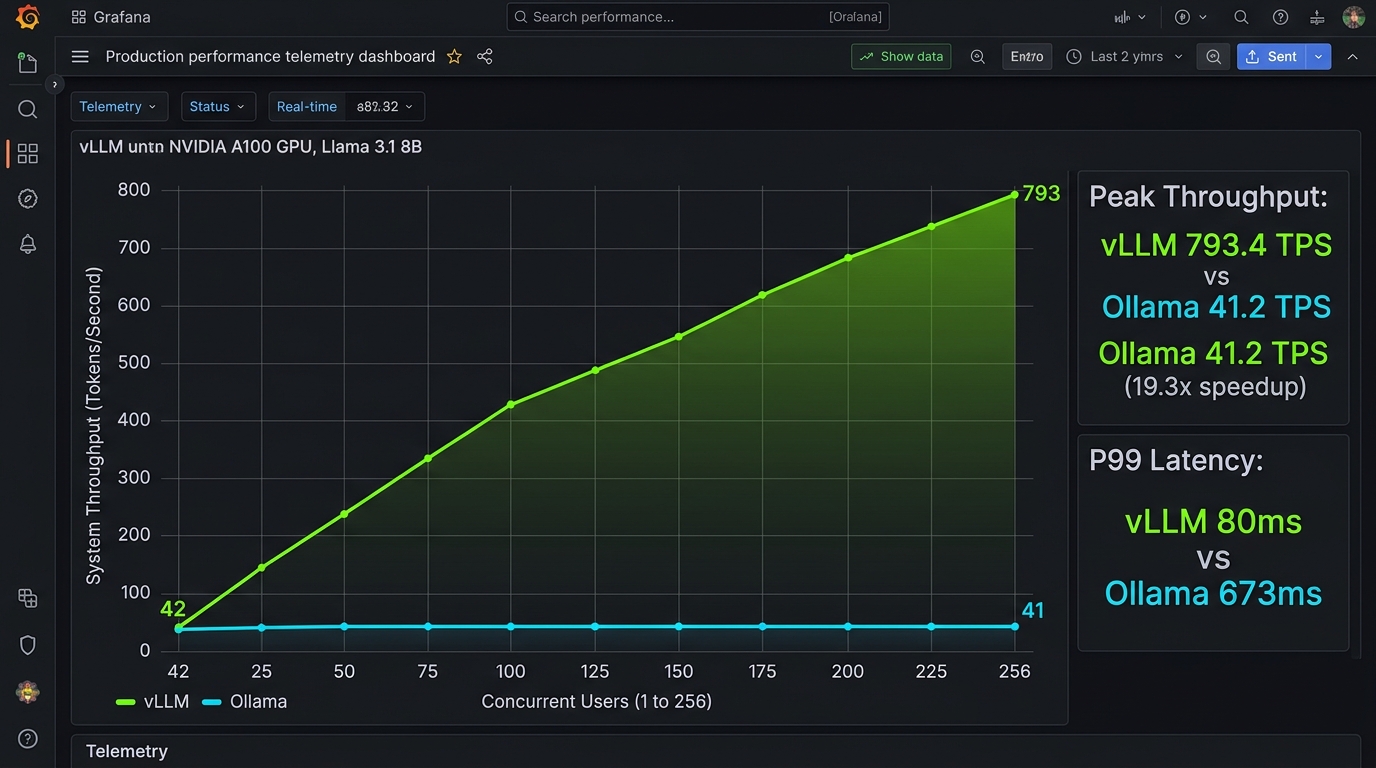Open the dropdown arrow beside Sent button
Screen dimensions: 1376x768
tap(1319, 57)
